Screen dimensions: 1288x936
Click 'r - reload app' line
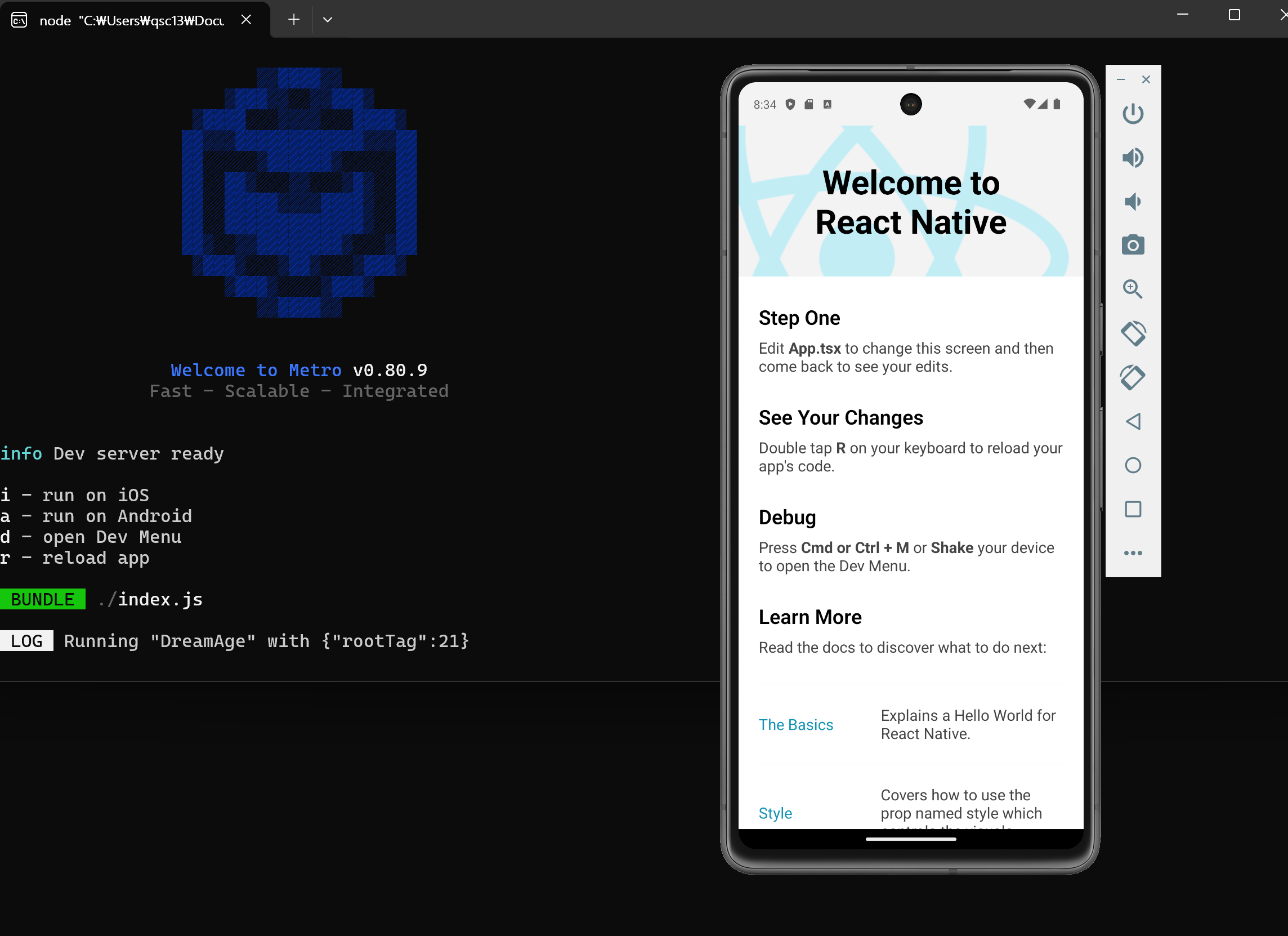(74, 558)
